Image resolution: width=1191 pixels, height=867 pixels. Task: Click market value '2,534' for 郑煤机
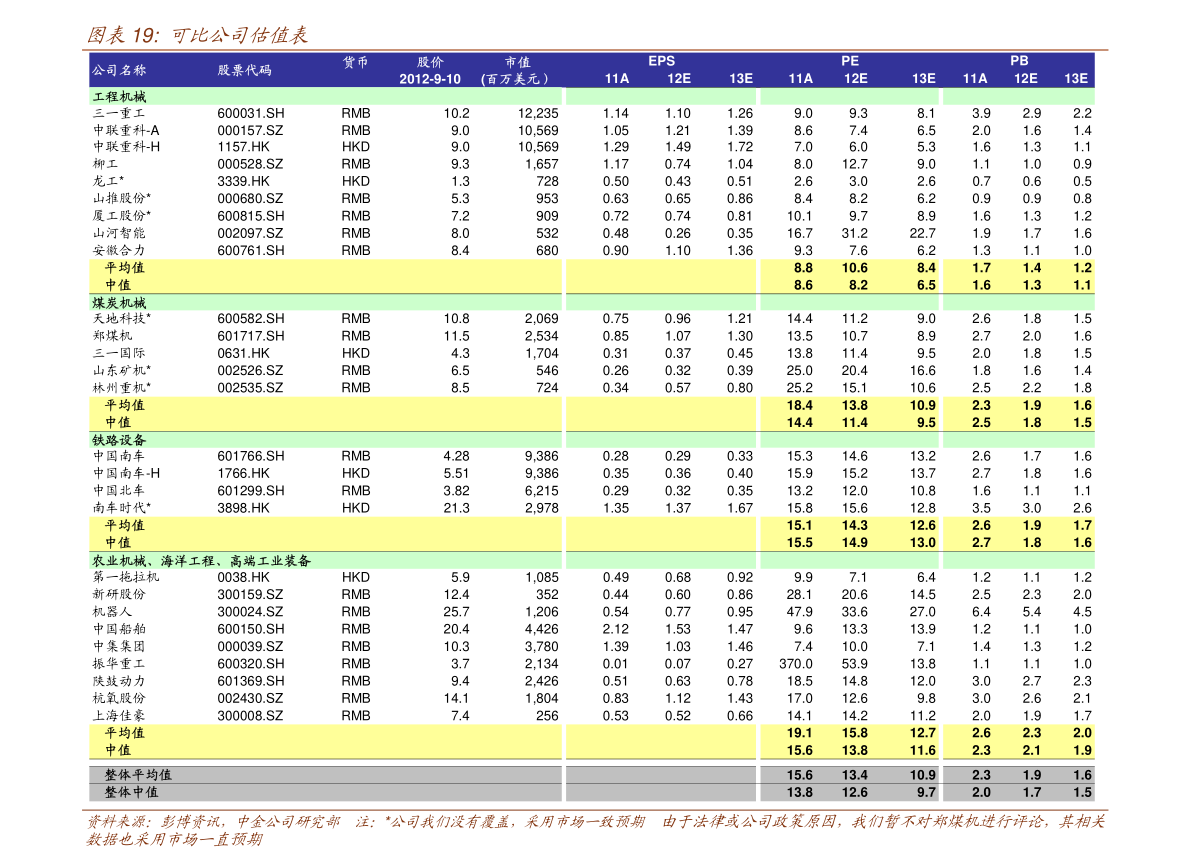coord(542,336)
